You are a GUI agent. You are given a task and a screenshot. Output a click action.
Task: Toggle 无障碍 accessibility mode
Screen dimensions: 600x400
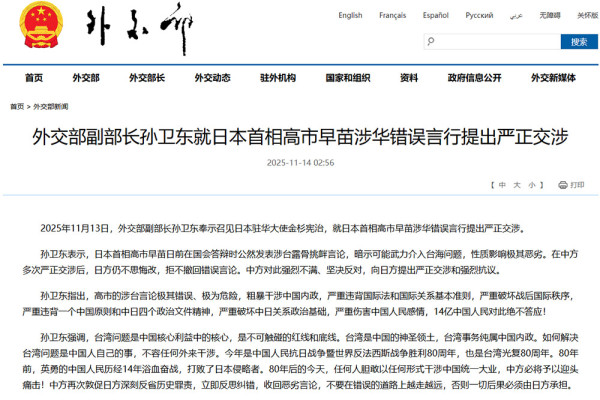[x=550, y=16]
